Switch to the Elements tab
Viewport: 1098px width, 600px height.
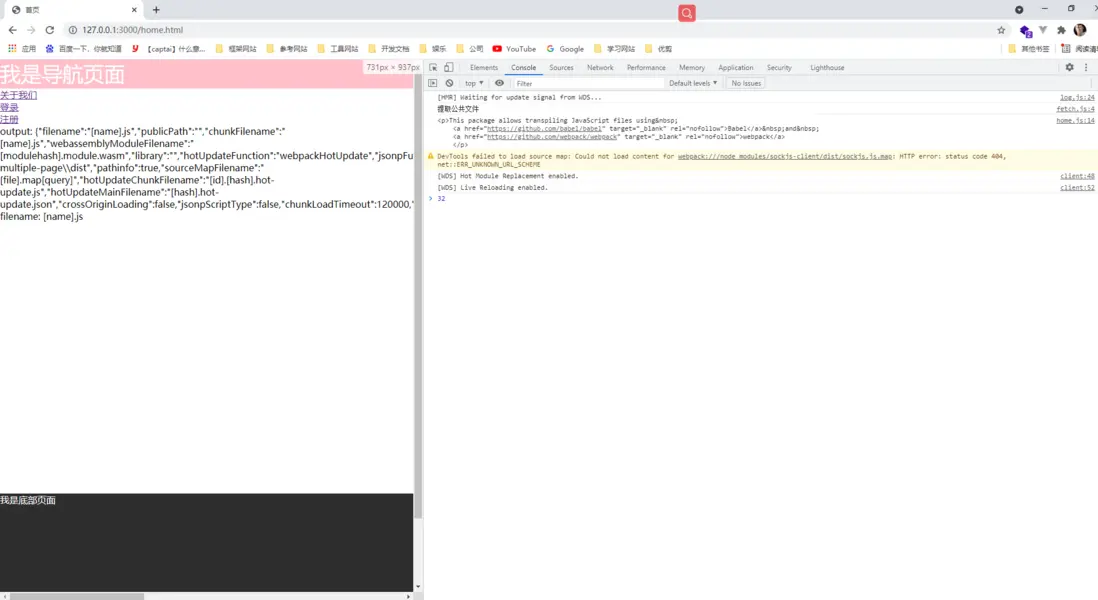click(484, 68)
